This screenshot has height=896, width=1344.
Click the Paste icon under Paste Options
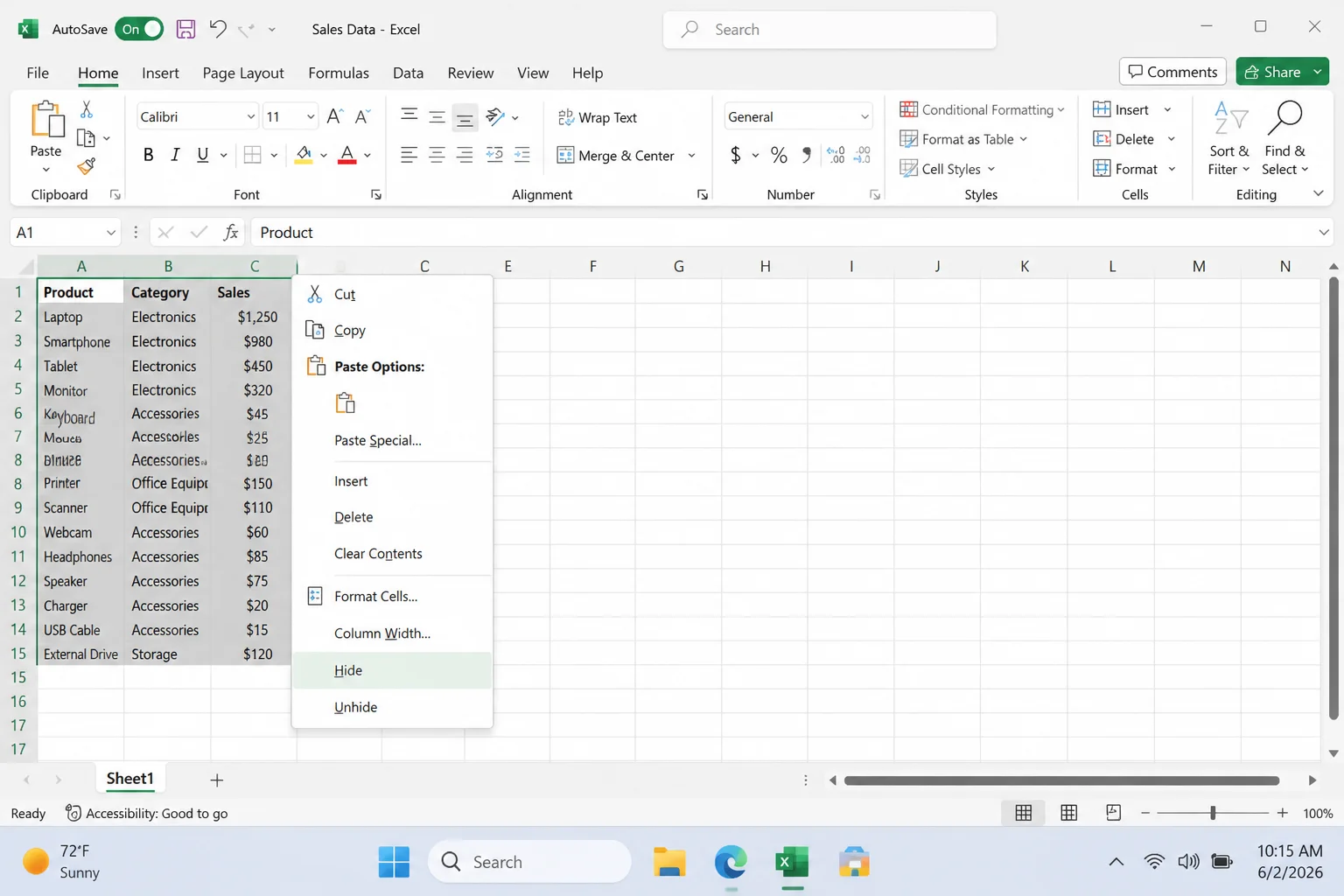click(x=346, y=402)
